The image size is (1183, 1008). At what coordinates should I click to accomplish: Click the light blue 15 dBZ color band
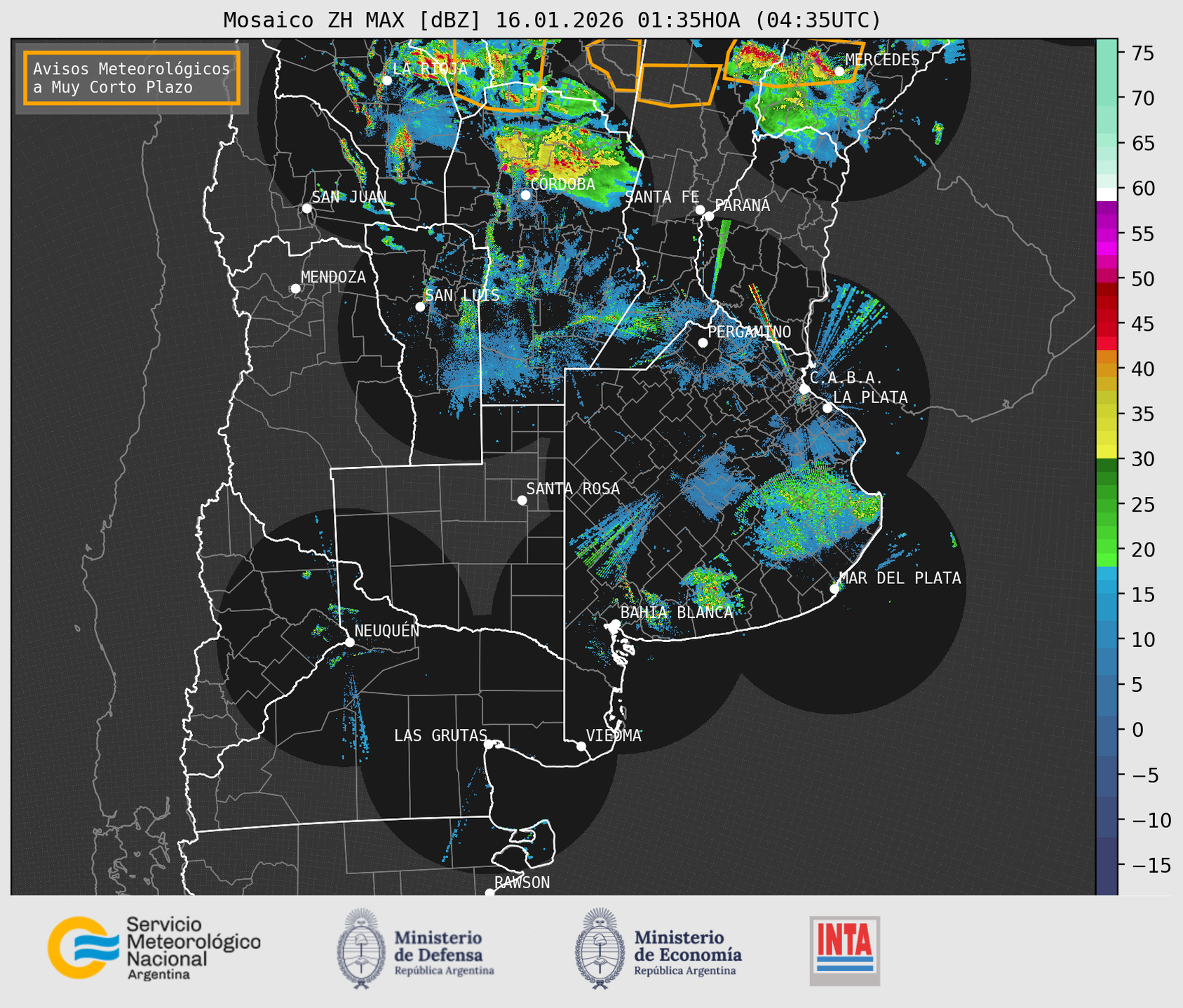tap(1107, 594)
